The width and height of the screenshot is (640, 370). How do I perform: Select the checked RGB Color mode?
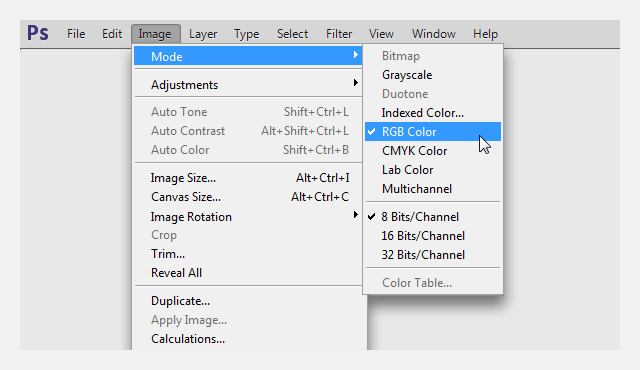tap(433, 132)
